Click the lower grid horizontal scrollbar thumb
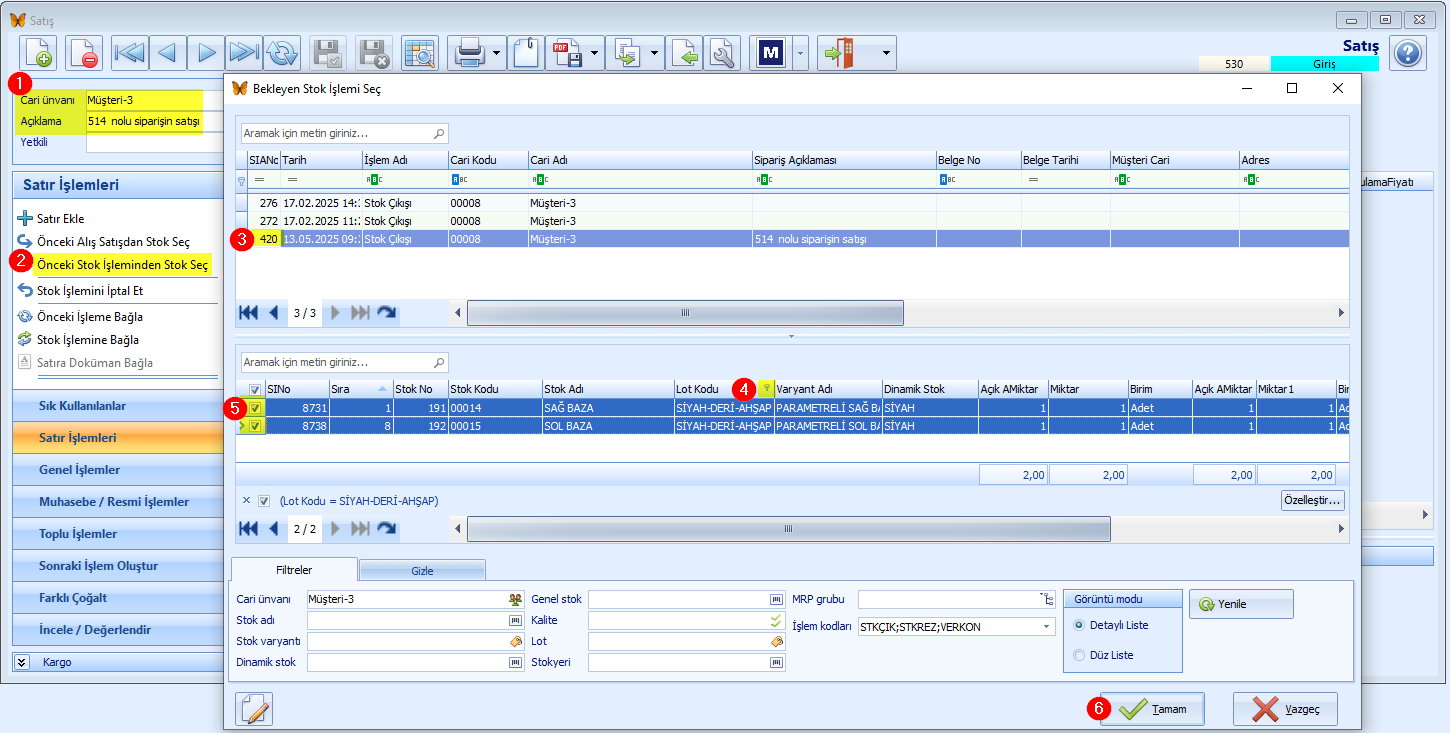This screenshot has height=733, width=1450. coord(788,528)
